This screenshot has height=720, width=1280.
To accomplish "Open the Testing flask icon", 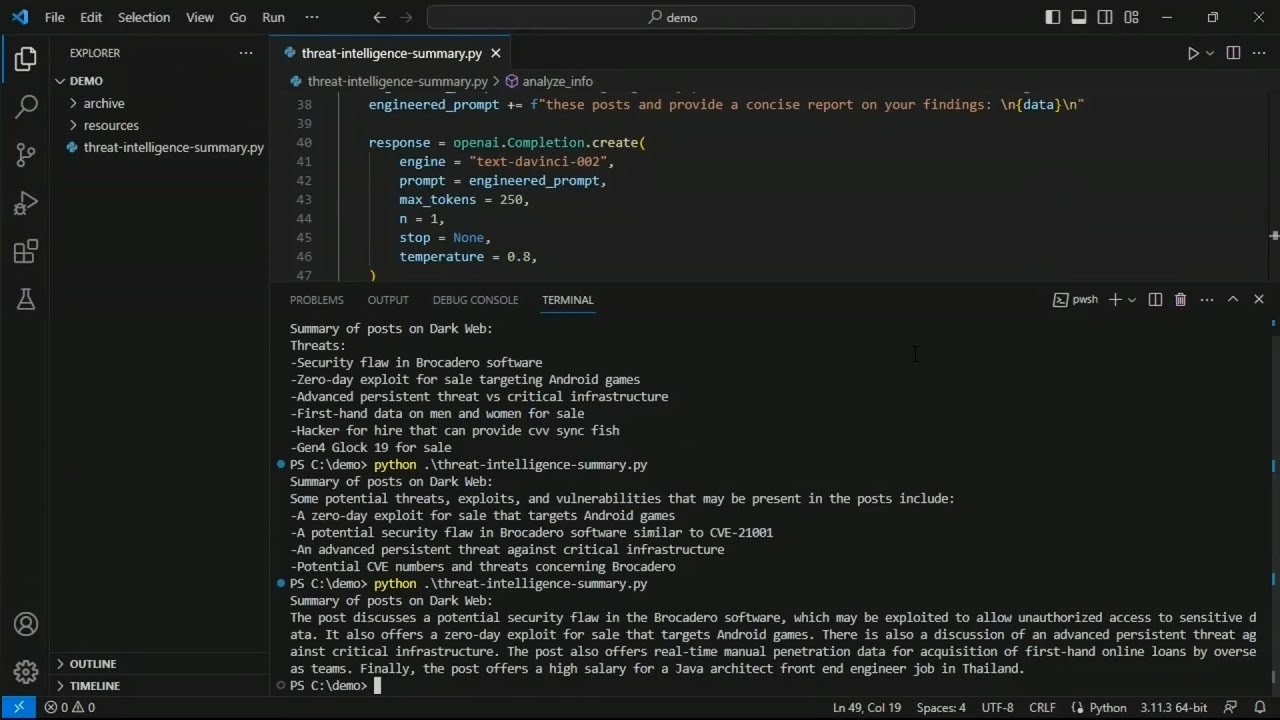I will click(26, 299).
